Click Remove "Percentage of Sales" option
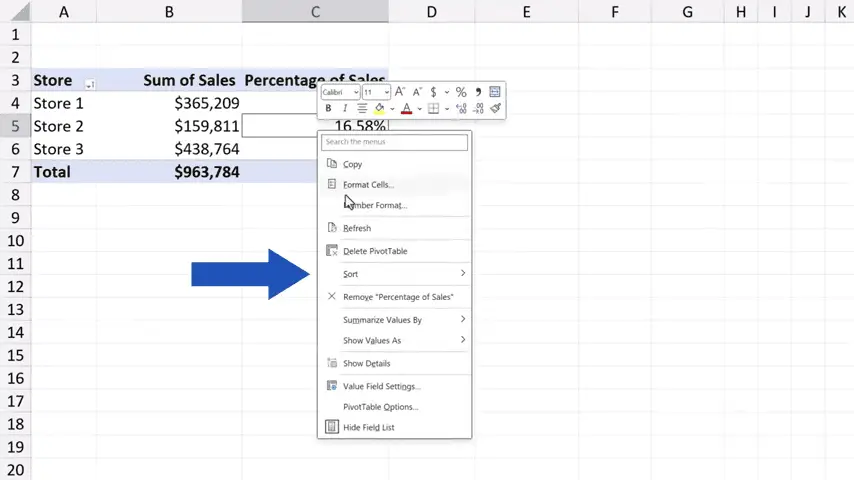The width and height of the screenshot is (854, 480). tap(398, 297)
